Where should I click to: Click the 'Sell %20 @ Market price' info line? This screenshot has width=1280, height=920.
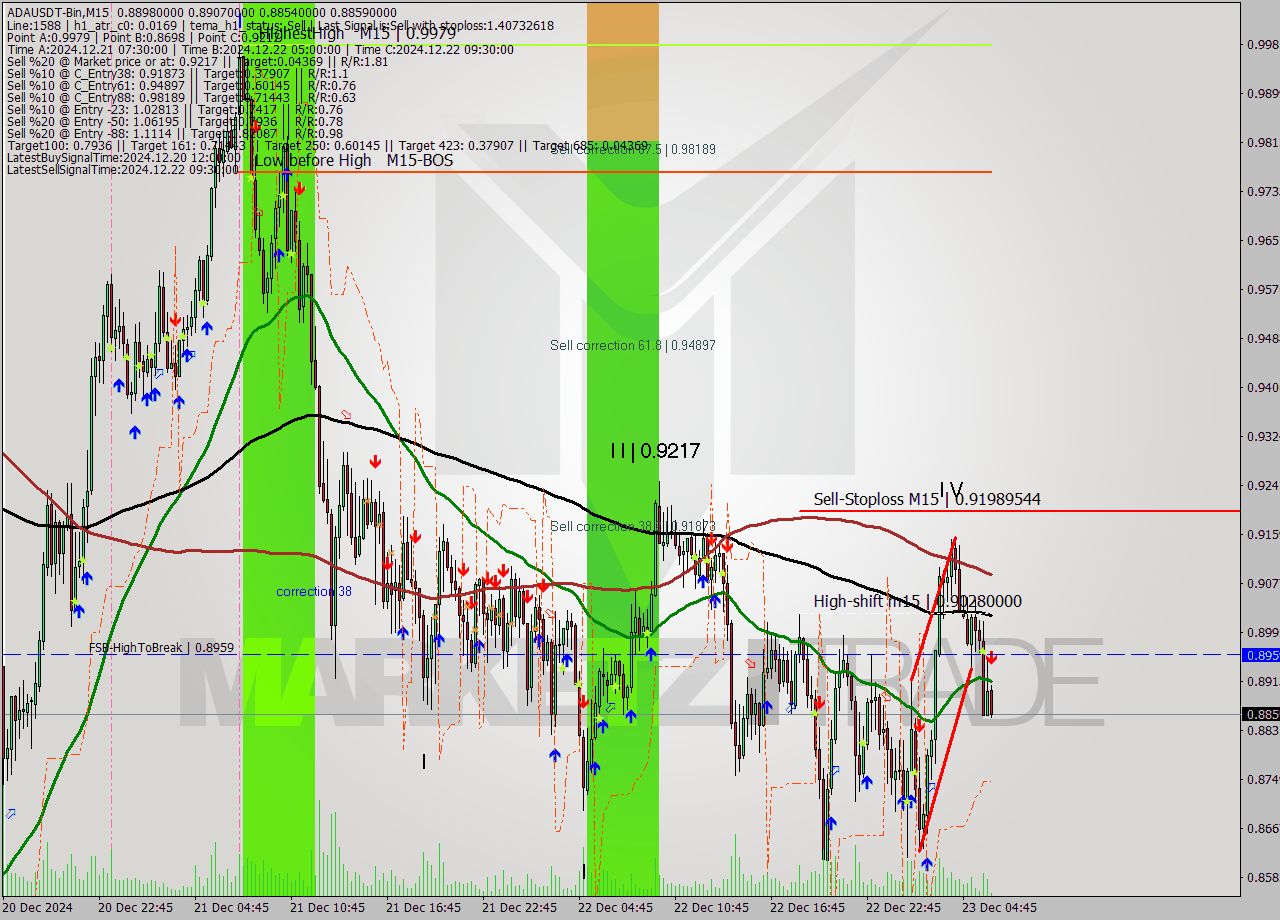[198, 61]
